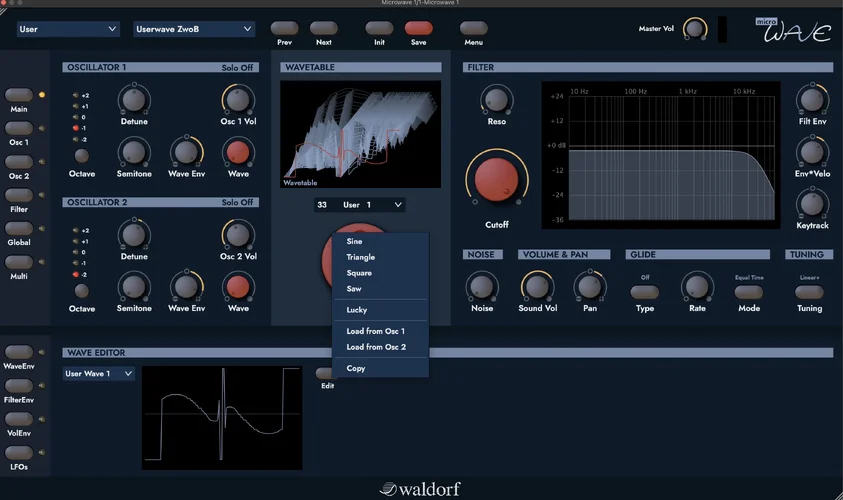Image resolution: width=843 pixels, height=500 pixels.
Task: Click the Sound Vol knob
Action: (537, 287)
